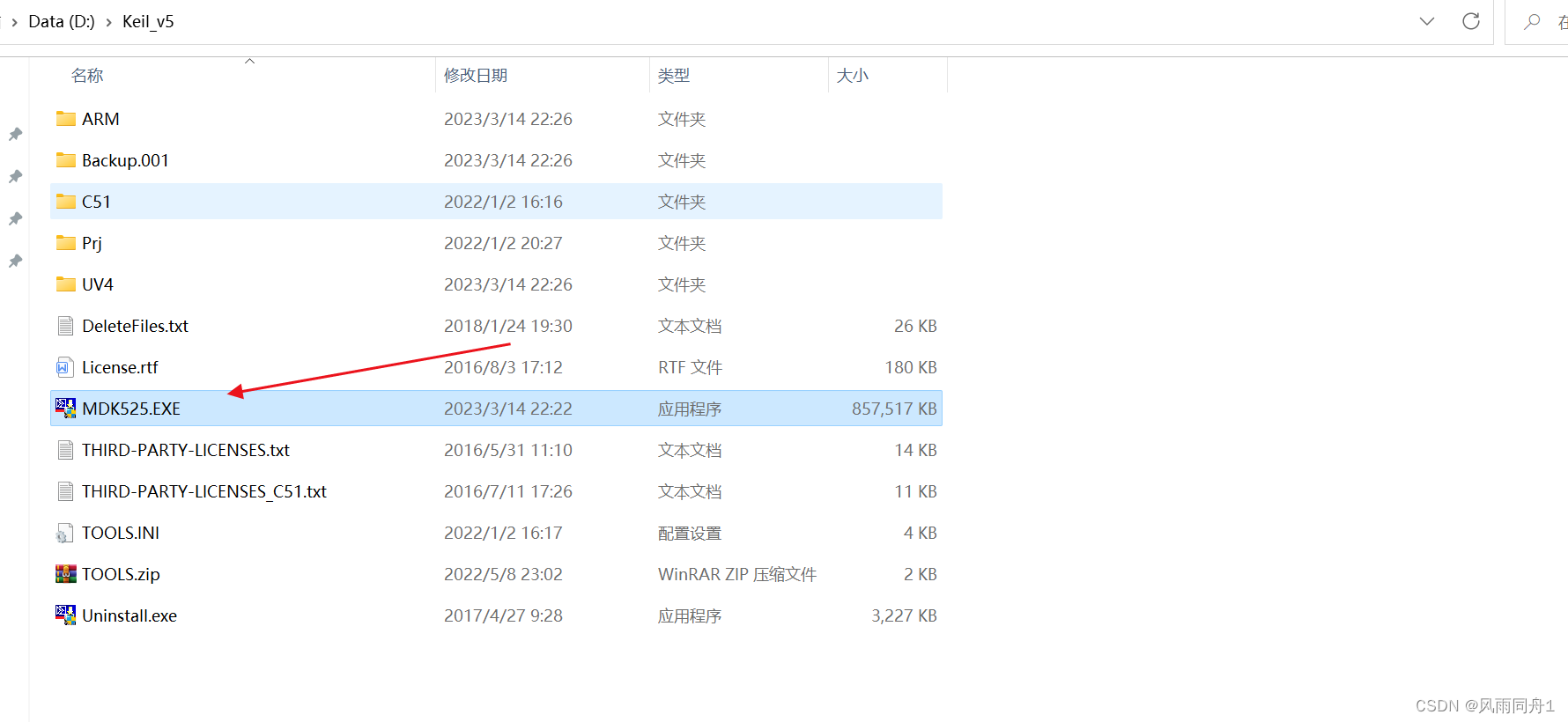Go to Data (D:) in the breadcrumb
Screen dimensions: 1568x722
click(x=62, y=22)
